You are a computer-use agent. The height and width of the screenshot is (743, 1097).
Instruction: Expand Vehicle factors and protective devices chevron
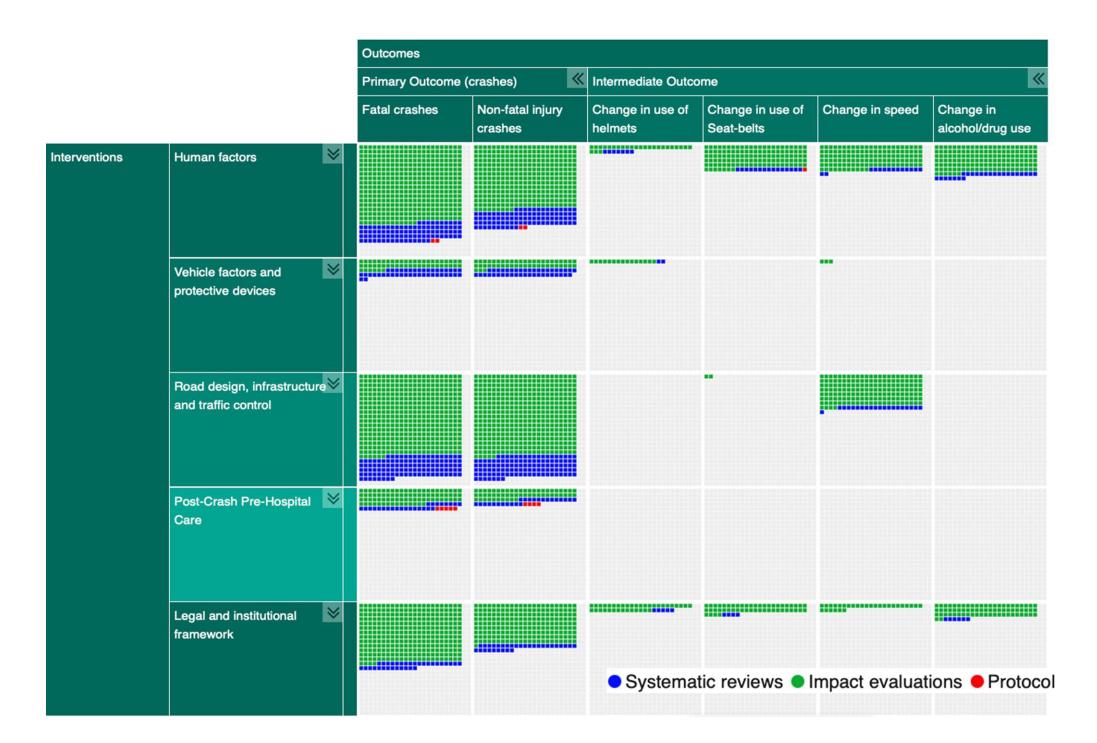(x=333, y=269)
